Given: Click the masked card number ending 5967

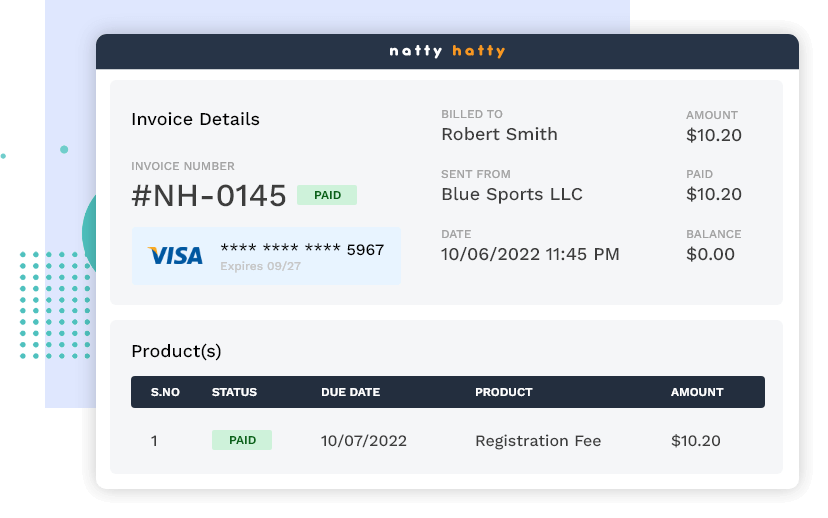Looking at the screenshot, I should coord(302,250).
